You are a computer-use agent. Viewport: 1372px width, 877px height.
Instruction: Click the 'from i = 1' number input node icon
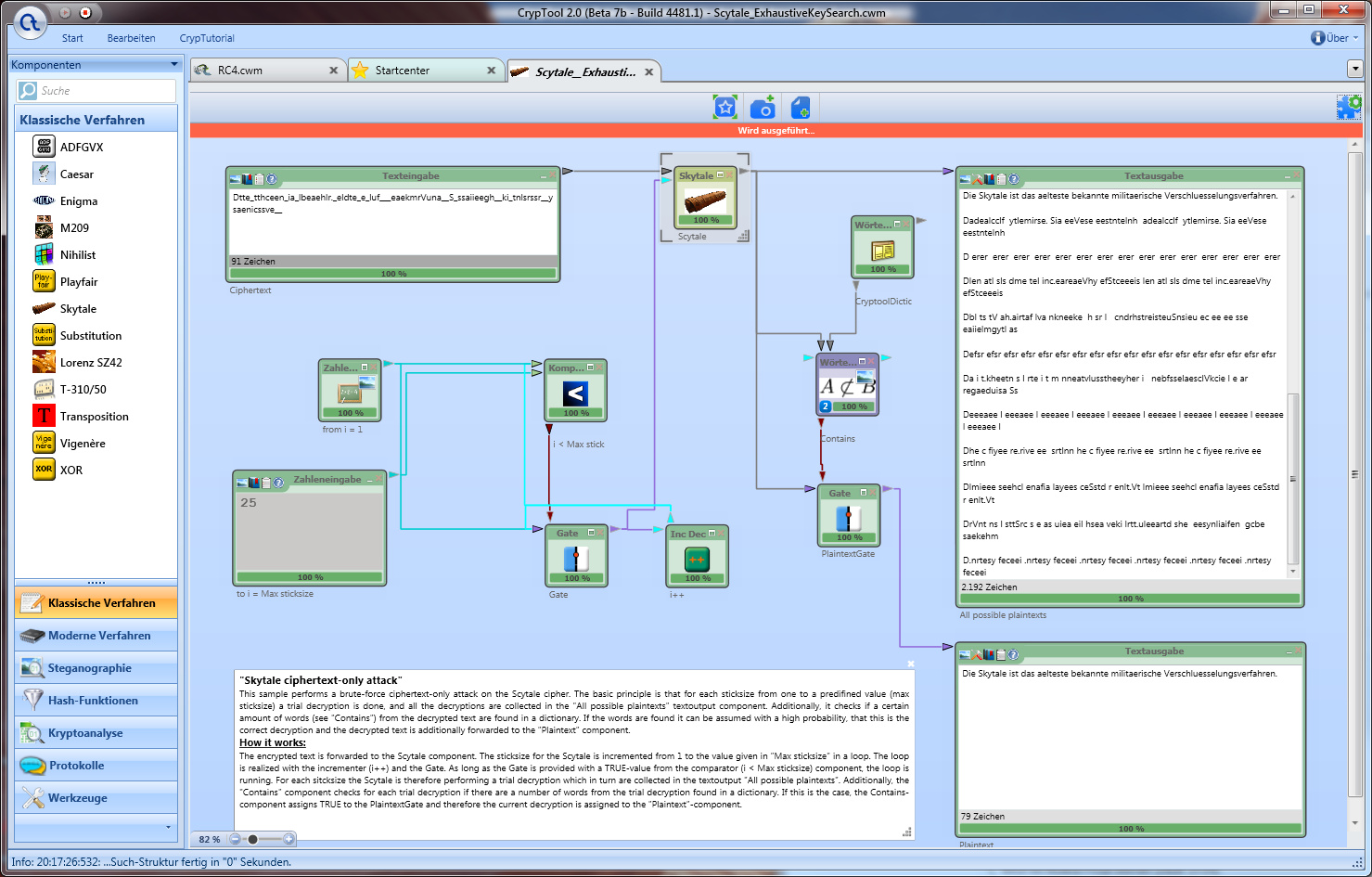pos(350,393)
